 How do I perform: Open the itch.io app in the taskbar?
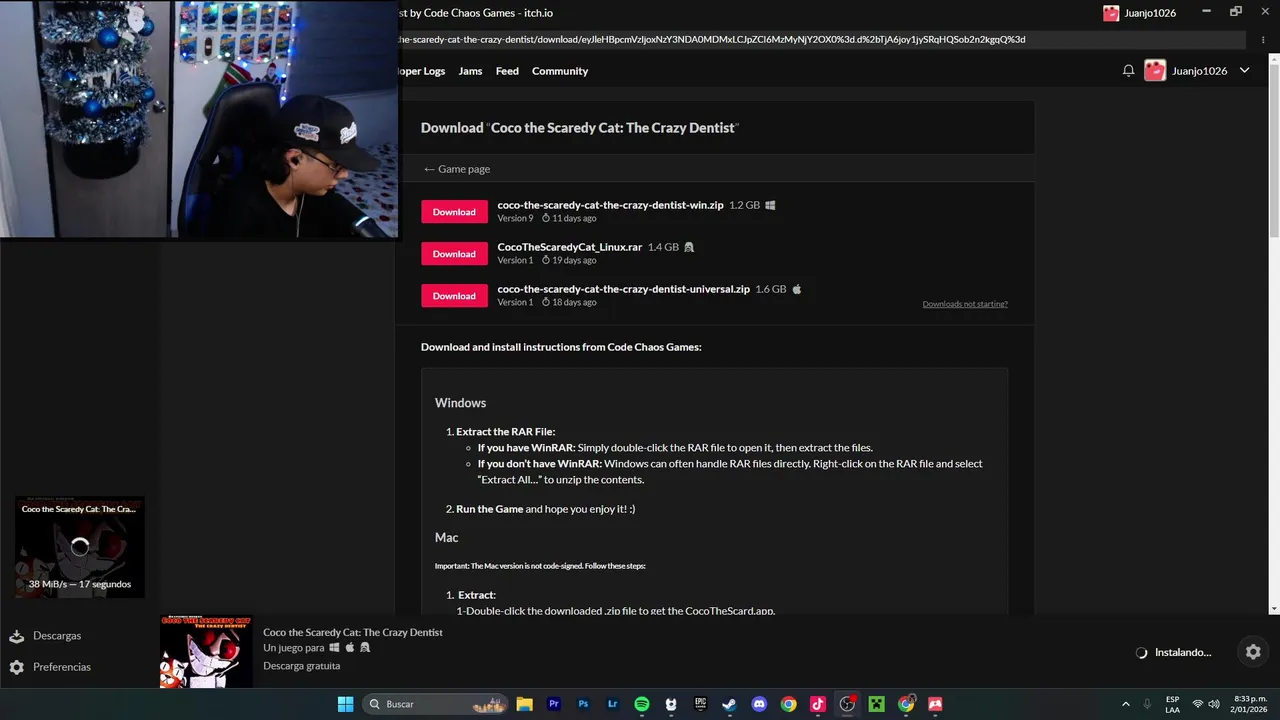[935, 704]
